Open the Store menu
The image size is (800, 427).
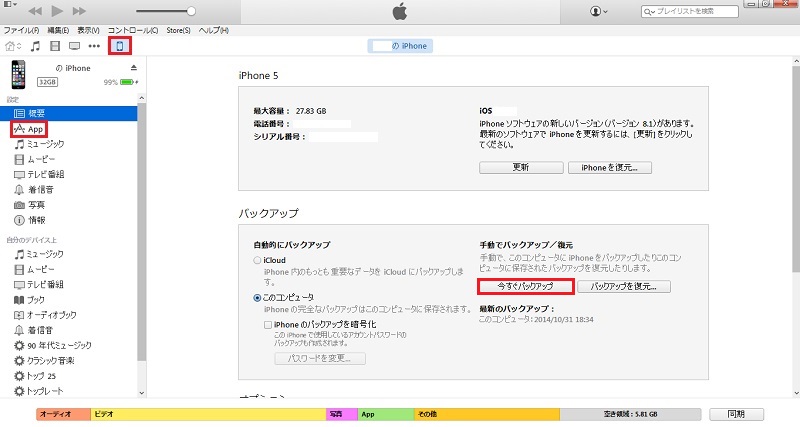click(x=178, y=30)
